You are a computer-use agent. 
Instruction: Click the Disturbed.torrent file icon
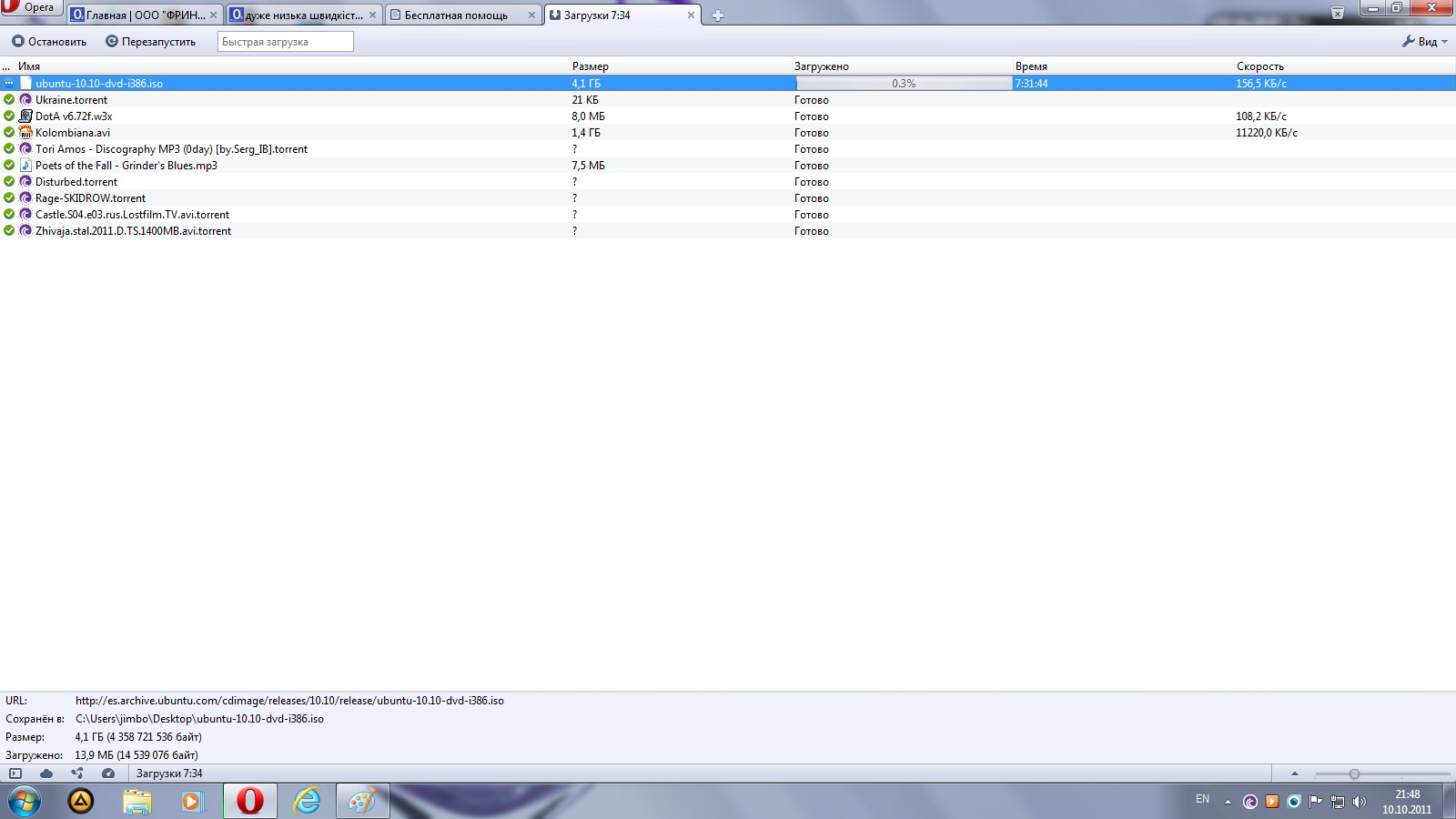click(25, 181)
